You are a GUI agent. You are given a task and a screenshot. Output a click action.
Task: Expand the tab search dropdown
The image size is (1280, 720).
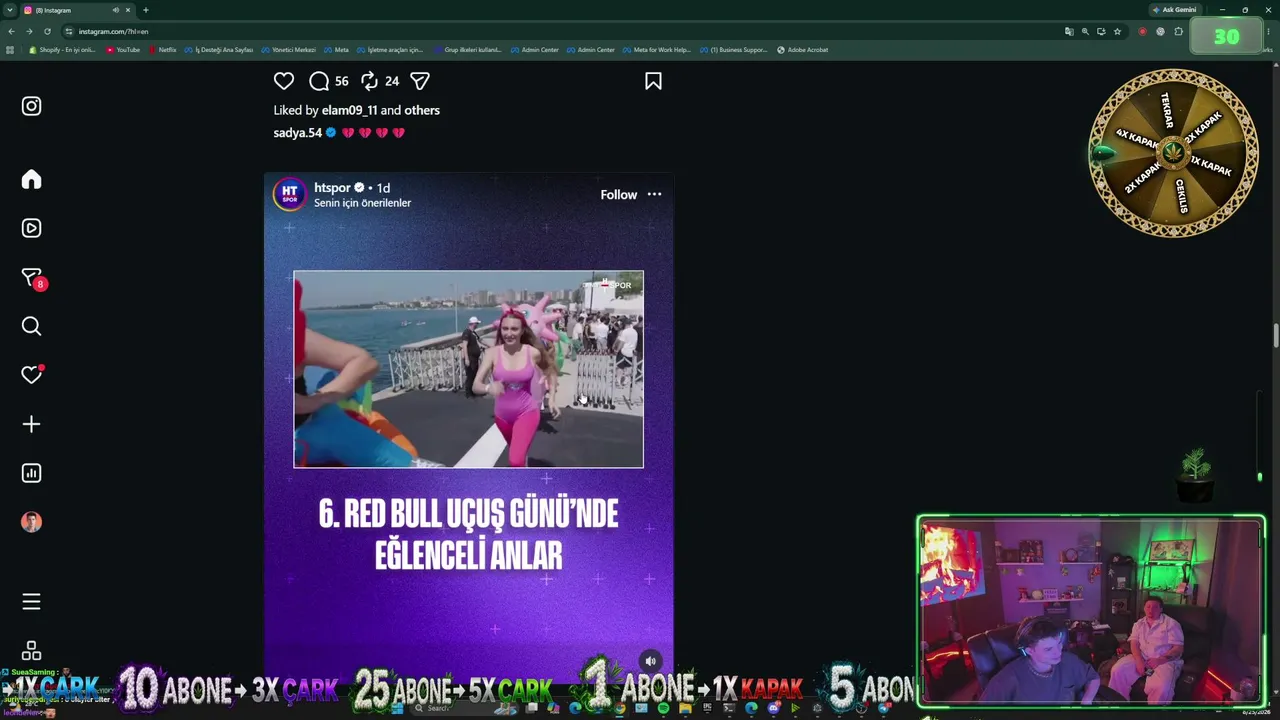tap(9, 10)
